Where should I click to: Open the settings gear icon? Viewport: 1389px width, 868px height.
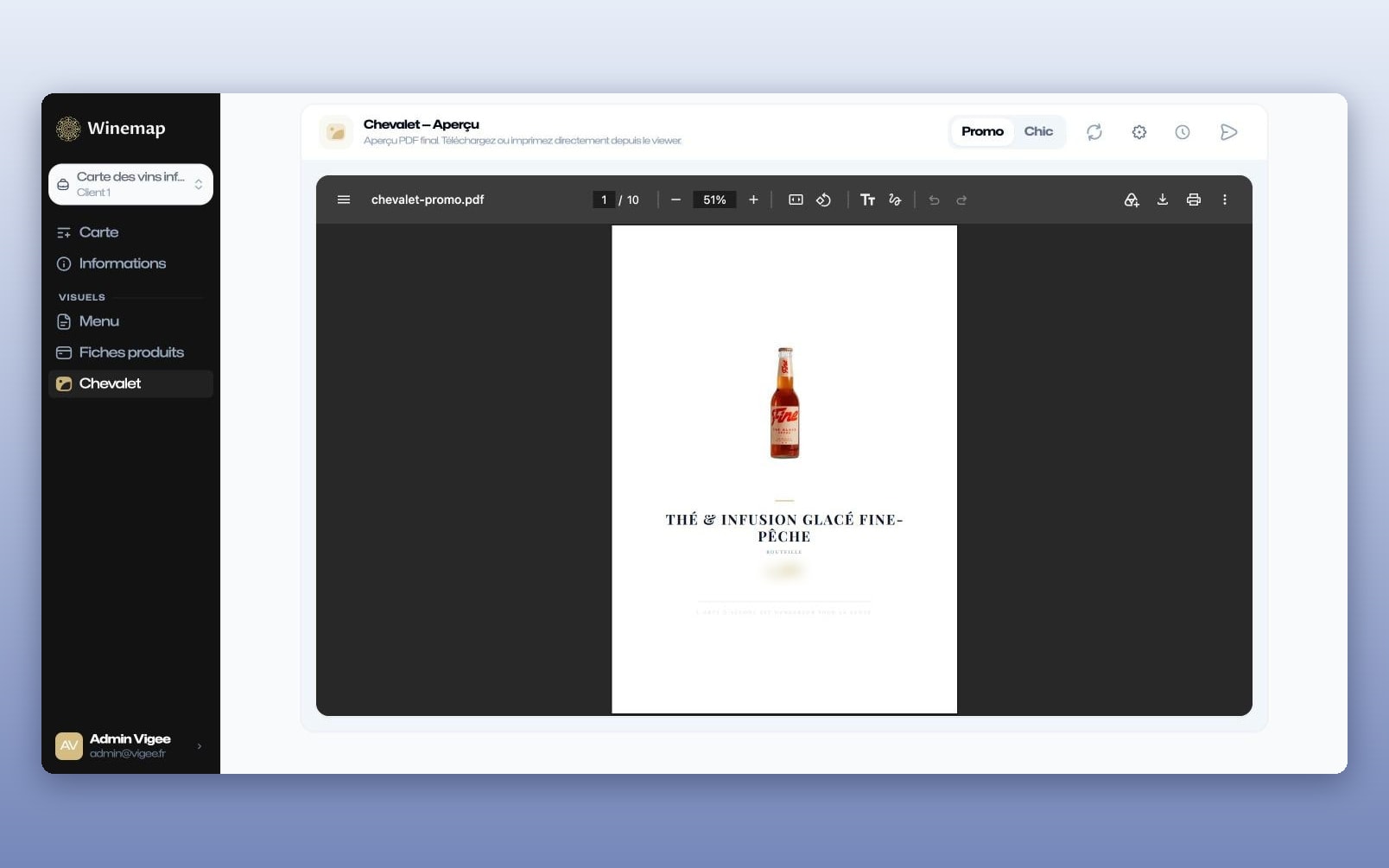(1139, 132)
